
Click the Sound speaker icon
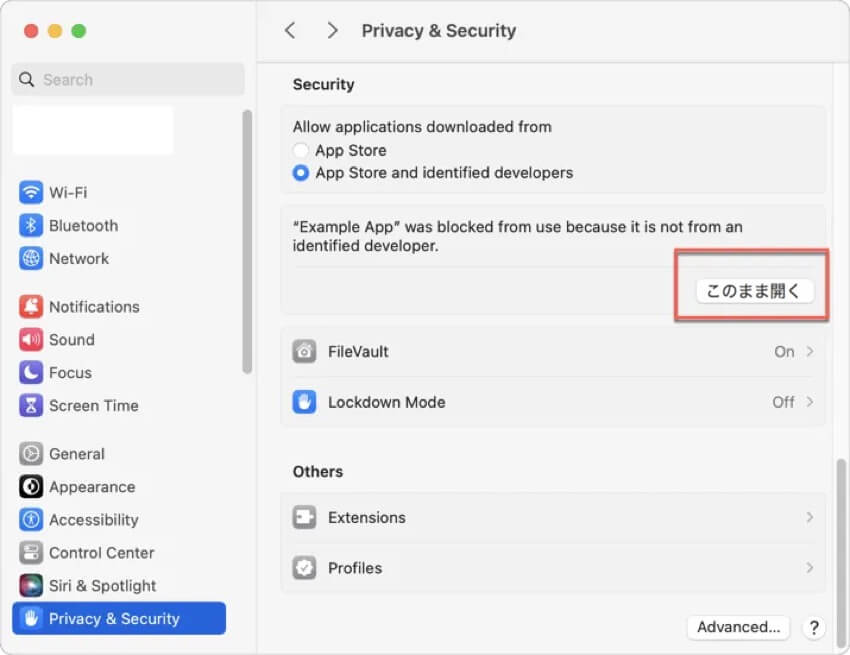point(31,340)
